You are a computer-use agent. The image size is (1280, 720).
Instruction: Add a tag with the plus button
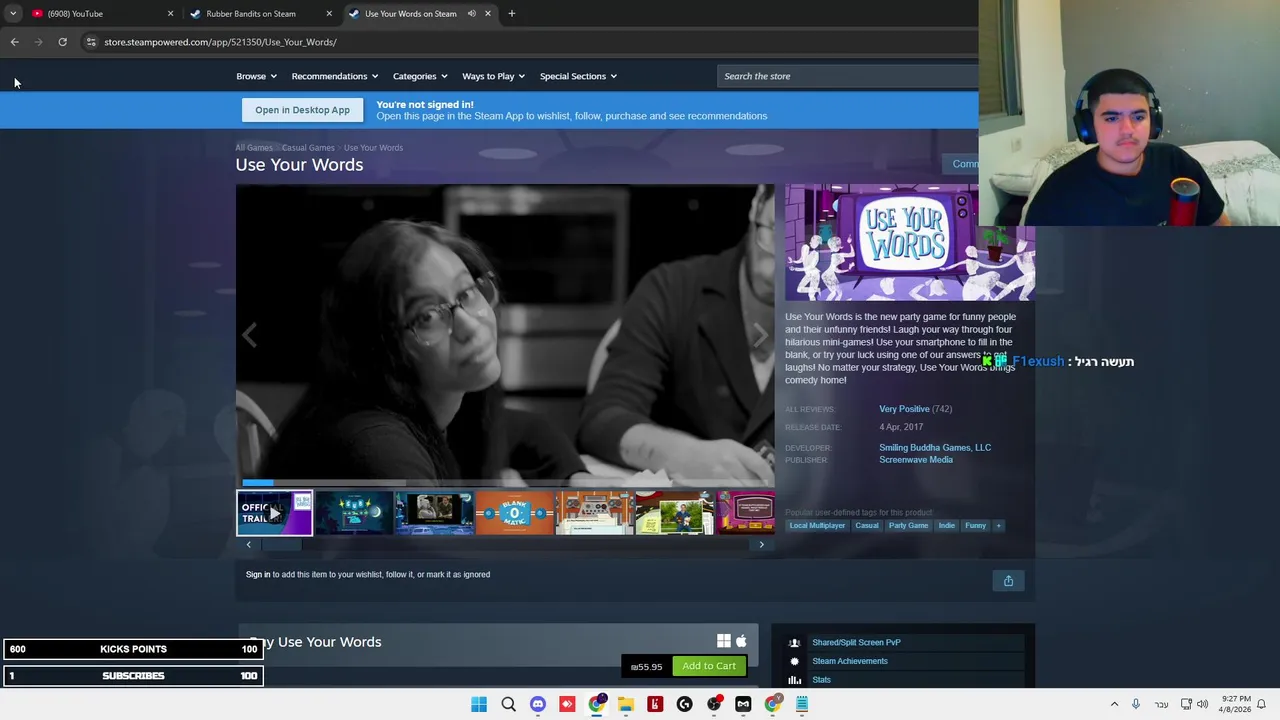998,526
